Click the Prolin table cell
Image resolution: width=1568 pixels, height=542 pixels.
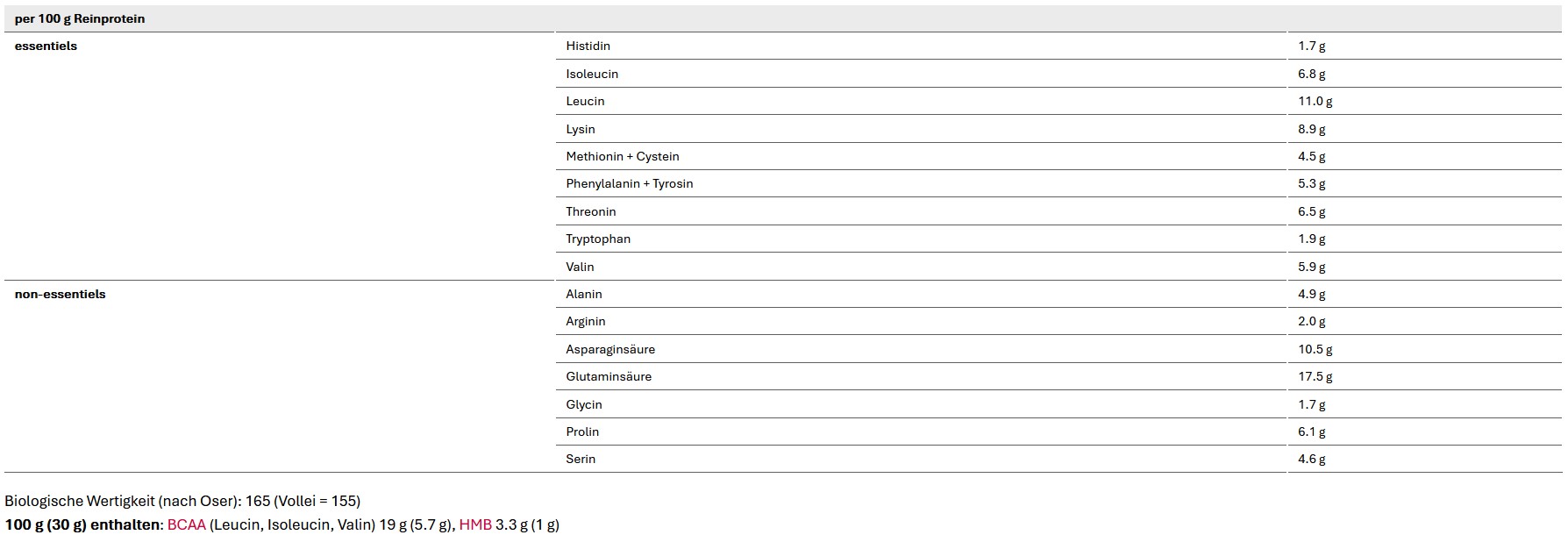tap(582, 431)
